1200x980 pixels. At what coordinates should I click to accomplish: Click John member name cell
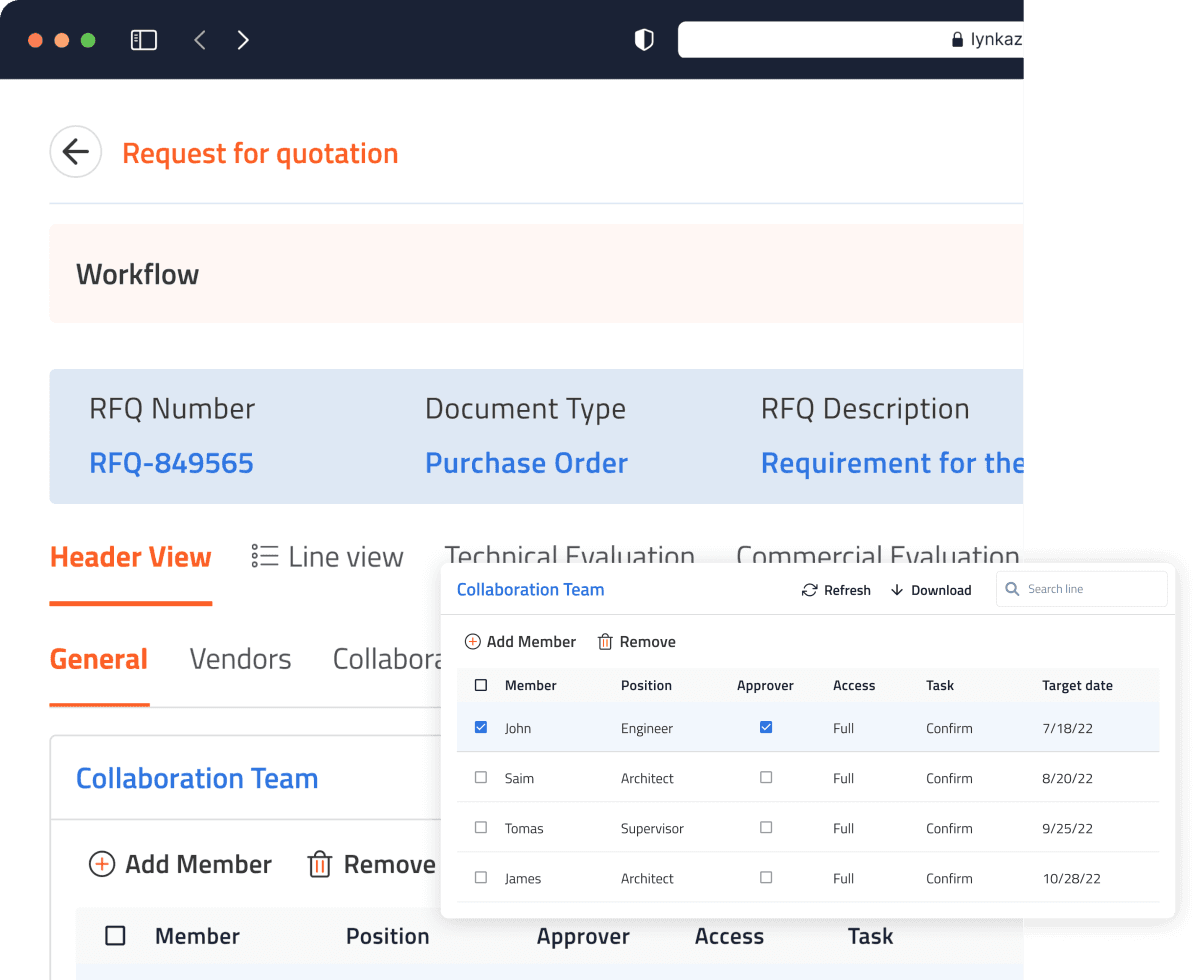[x=518, y=728]
